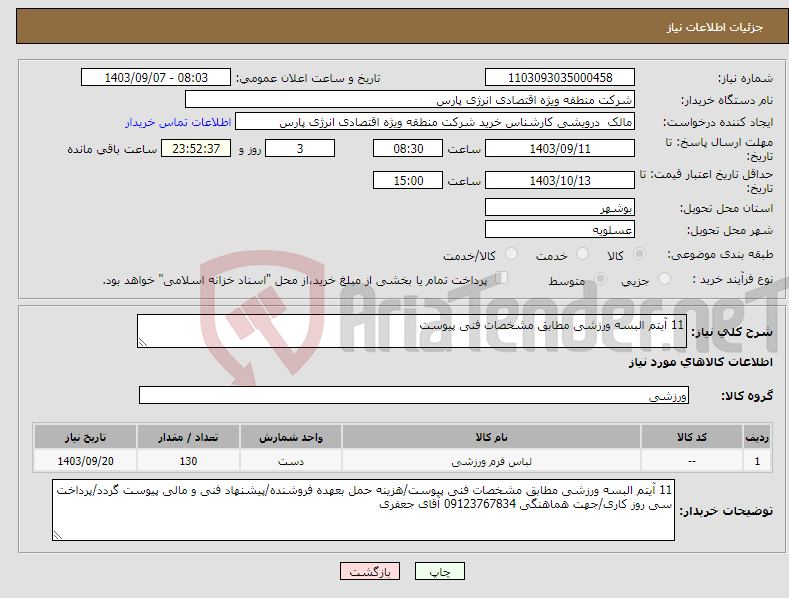Click the remaining time field 23:52:37

tap(196, 148)
